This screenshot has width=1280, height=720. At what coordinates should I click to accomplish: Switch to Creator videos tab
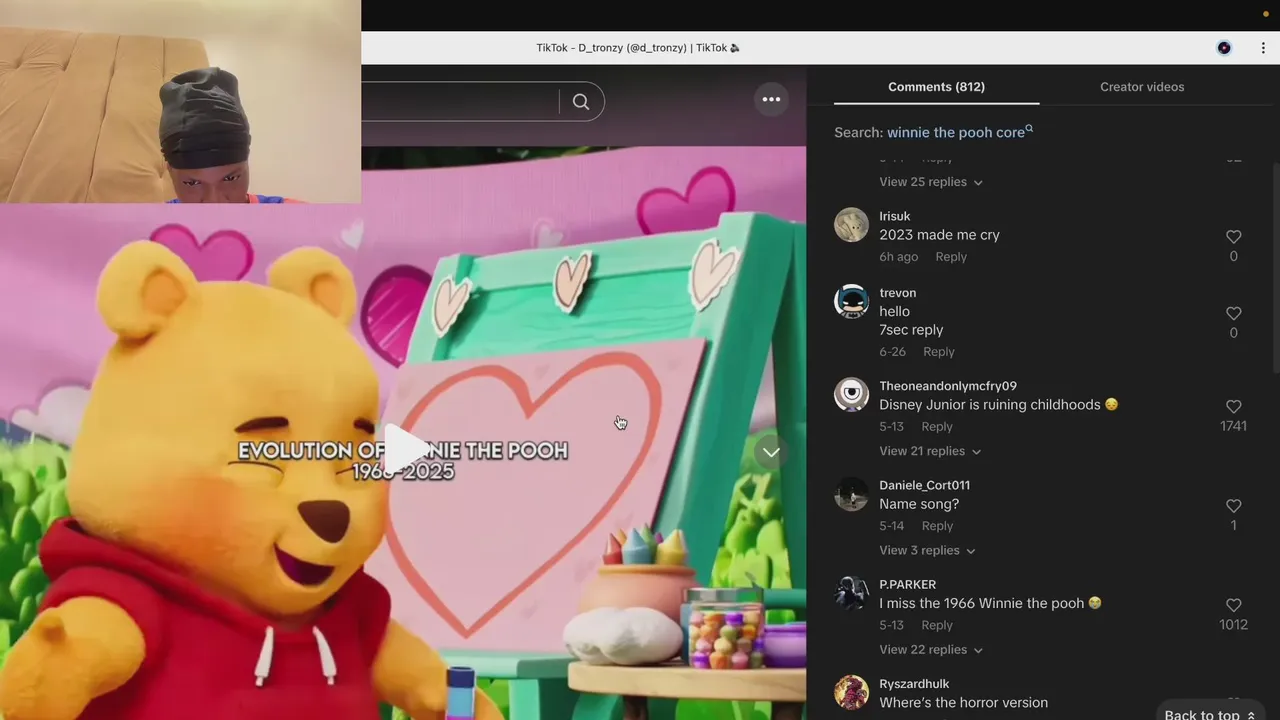(x=1142, y=87)
